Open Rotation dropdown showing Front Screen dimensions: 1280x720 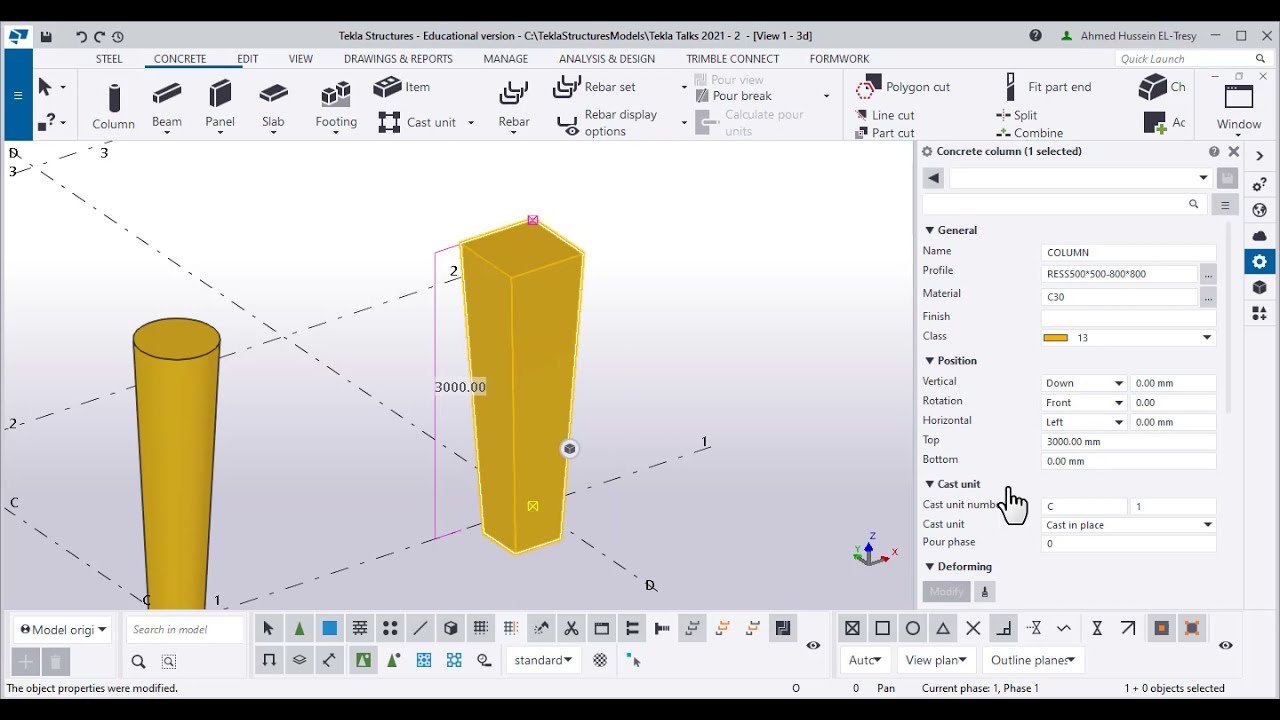pyautogui.click(x=1085, y=403)
